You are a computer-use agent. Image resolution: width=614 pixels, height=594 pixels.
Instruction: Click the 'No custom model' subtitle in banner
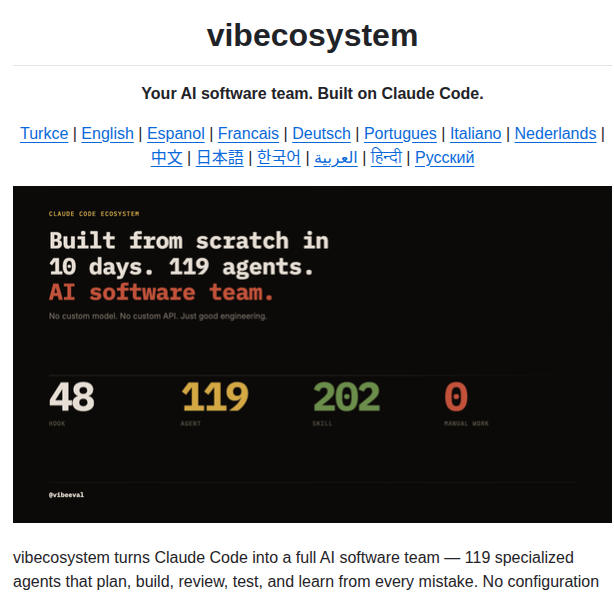point(158,316)
